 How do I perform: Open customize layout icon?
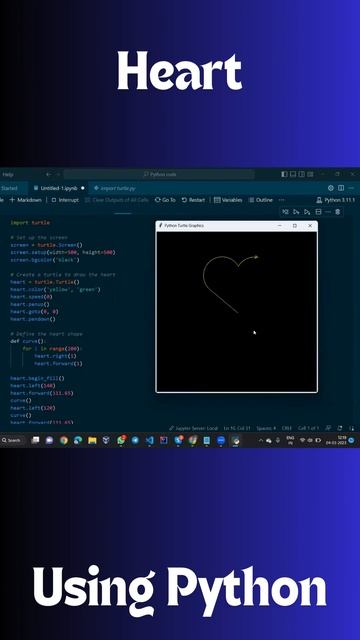coord(311,174)
